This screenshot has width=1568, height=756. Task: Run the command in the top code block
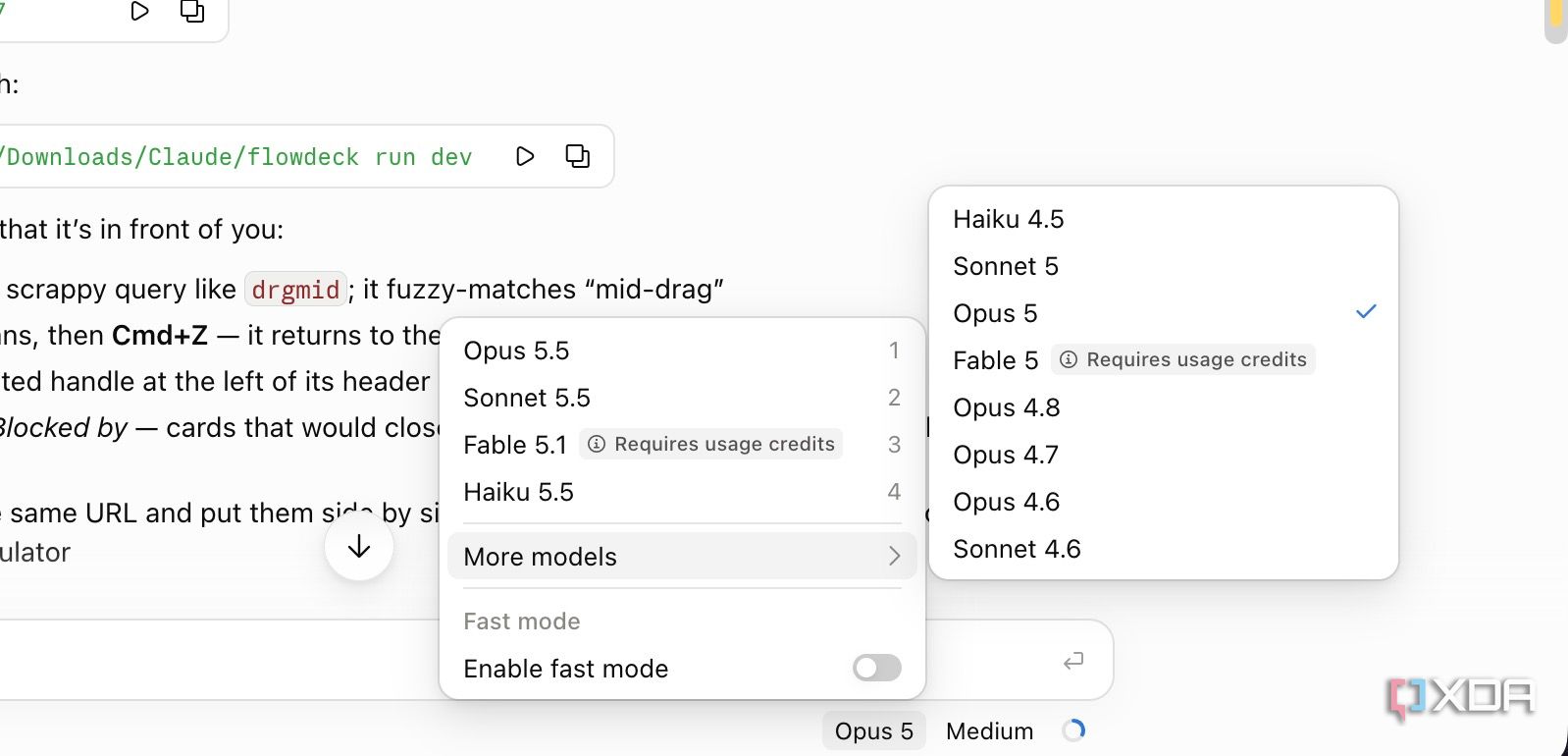(x=140, y=12)
